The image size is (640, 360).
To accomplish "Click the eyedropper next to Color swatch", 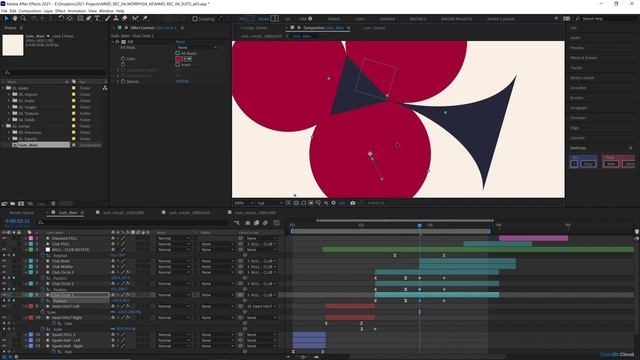I will click(188, 59).
